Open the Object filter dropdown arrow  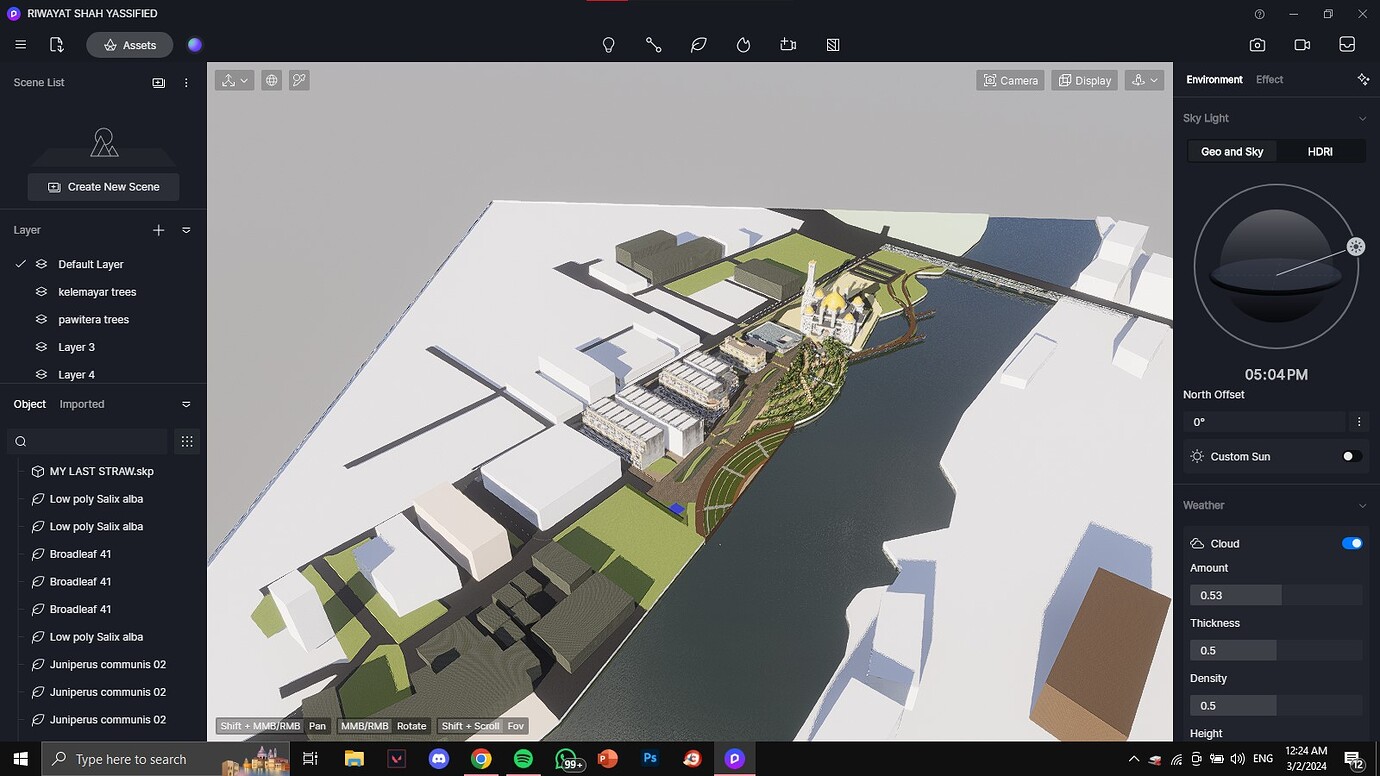(186, 404)
